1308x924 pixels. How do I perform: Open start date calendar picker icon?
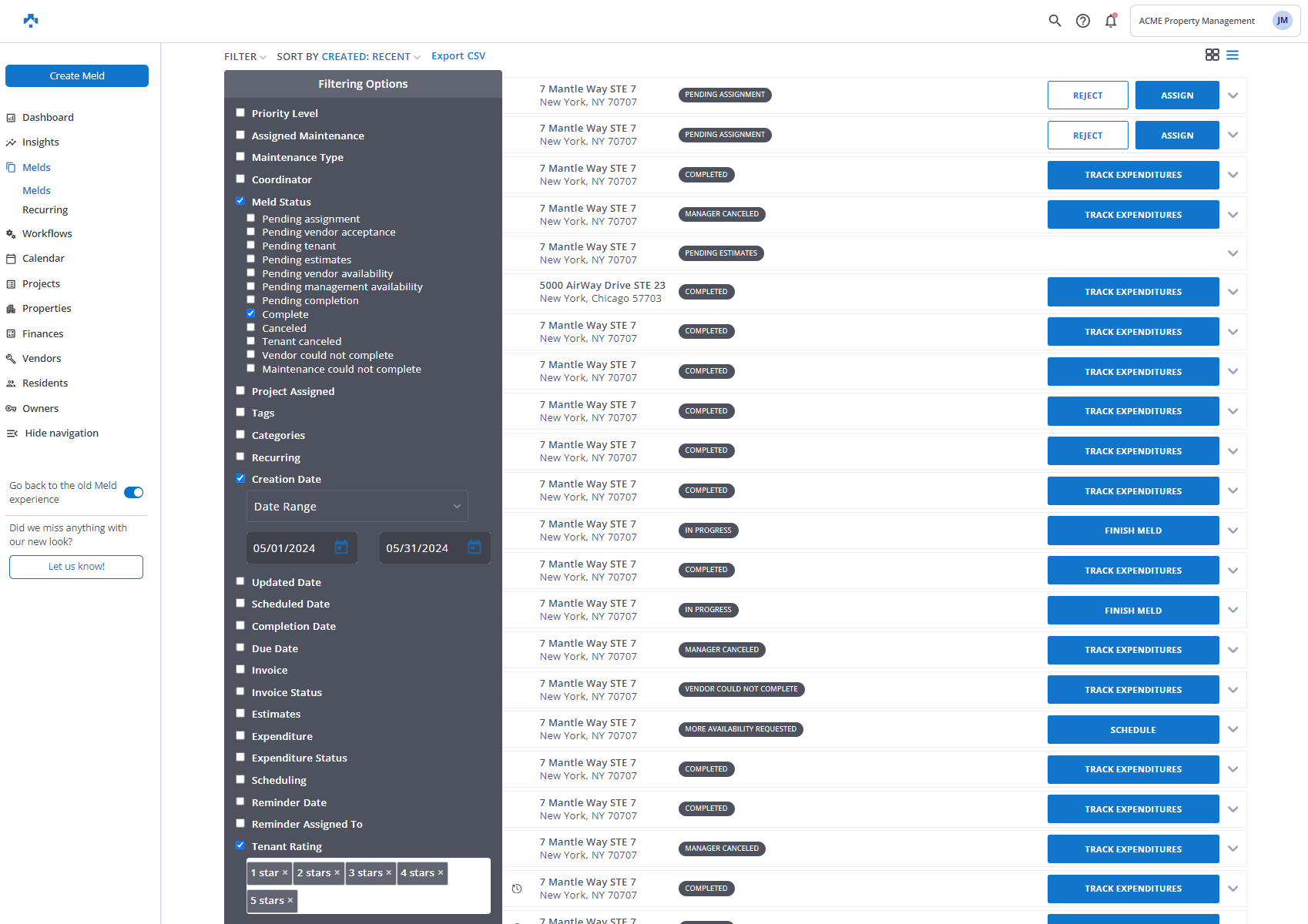pyautogui.click(x=341, y=547)
